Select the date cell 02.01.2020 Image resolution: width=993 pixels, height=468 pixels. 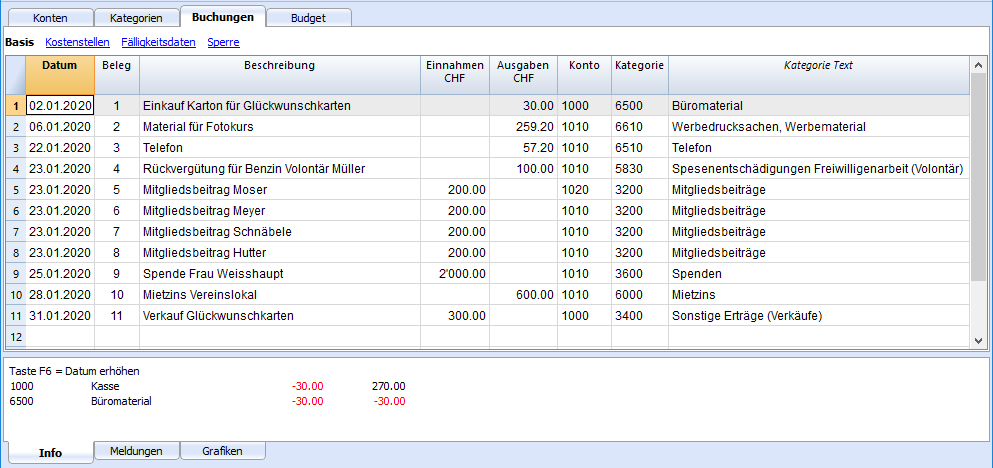click(60, 106)
